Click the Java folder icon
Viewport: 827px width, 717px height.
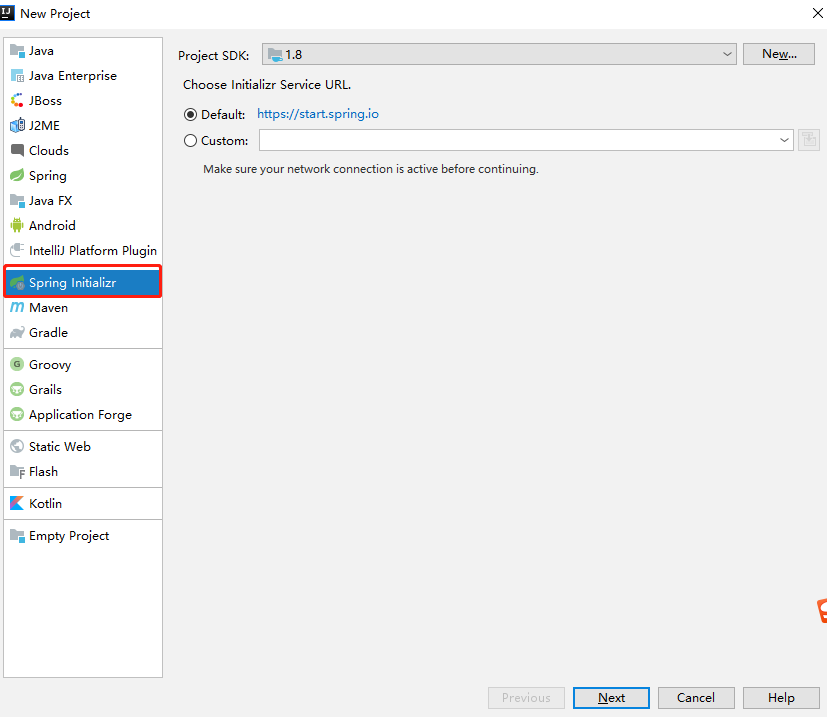tap(17, 51)
